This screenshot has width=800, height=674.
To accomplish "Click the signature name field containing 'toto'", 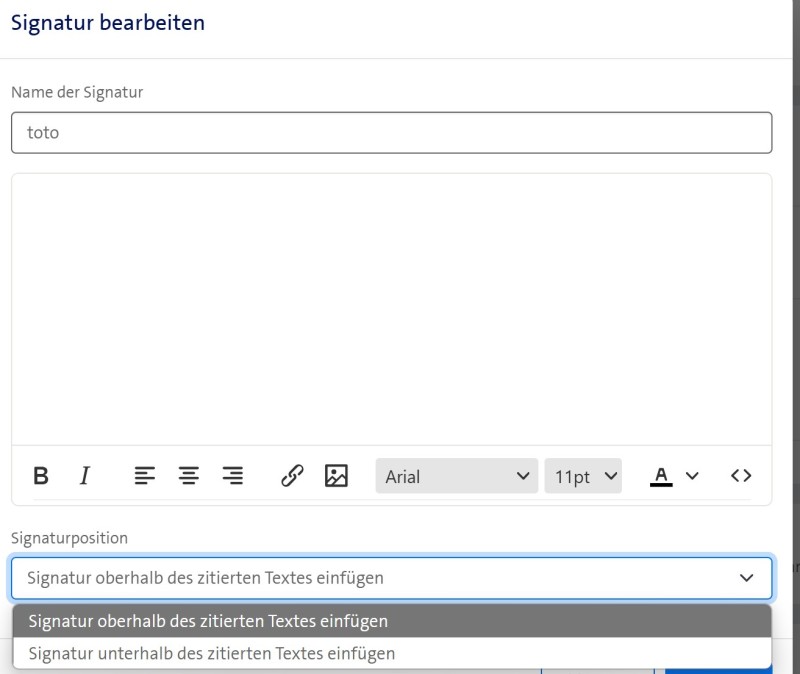I will (391, 132).
